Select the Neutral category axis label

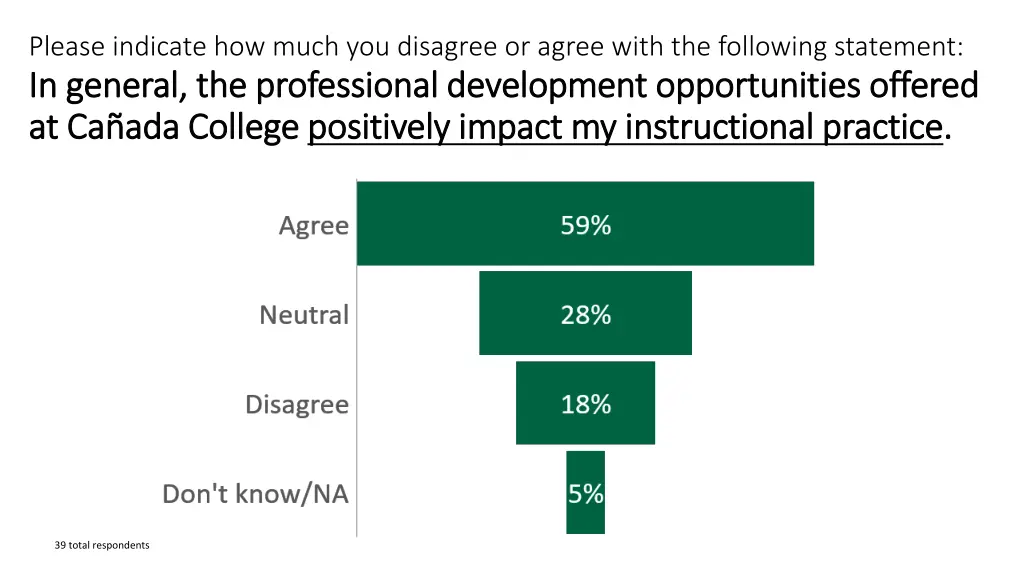tap(304, 315)
